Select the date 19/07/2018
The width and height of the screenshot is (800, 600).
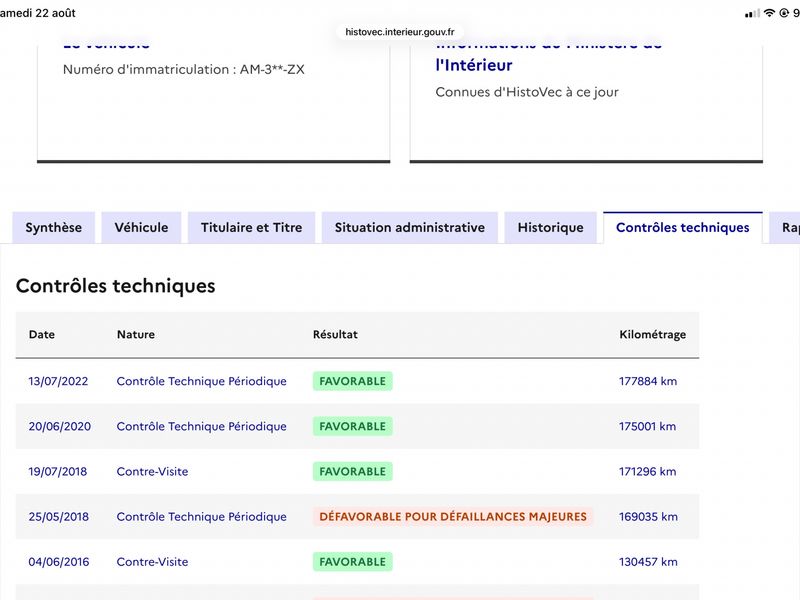[x=58, y=471]
